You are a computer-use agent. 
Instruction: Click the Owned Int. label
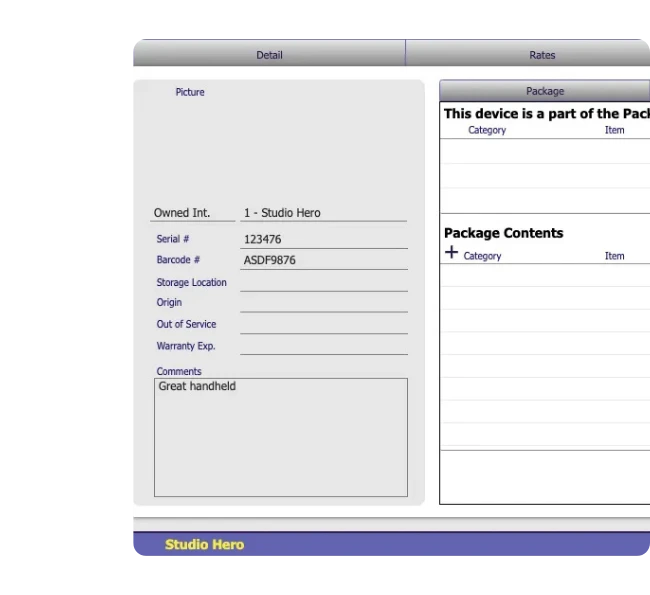pos(182,213)
